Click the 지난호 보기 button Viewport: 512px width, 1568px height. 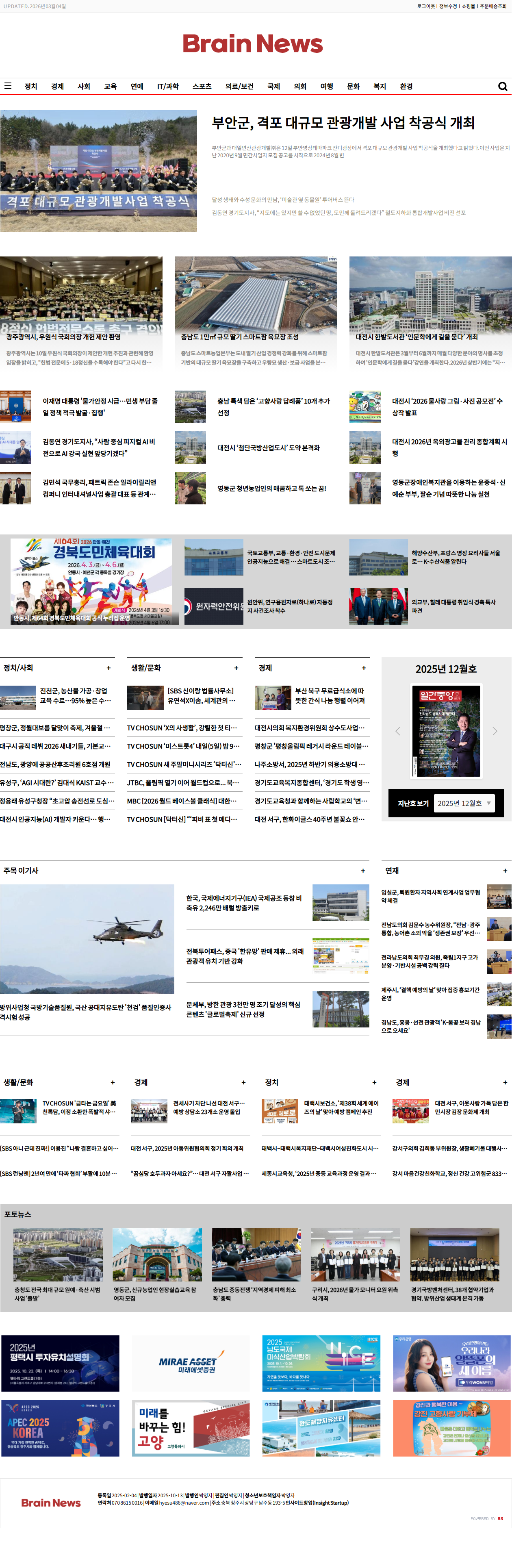click(x=413, y=803)
